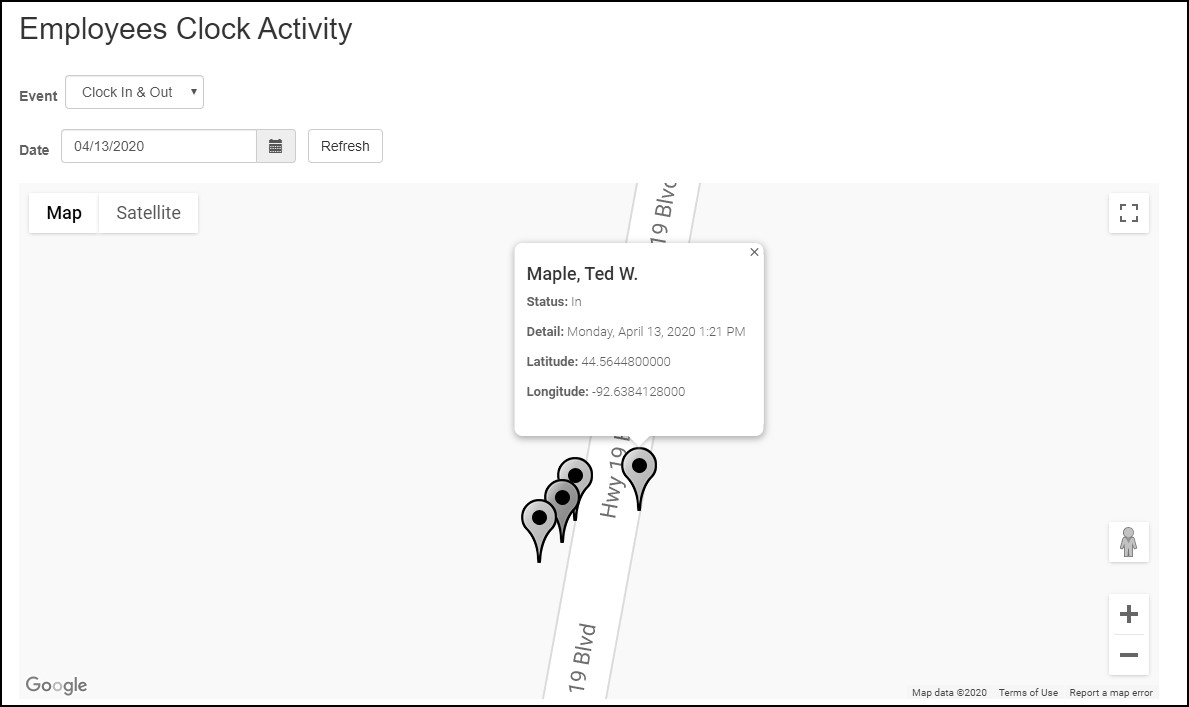The height and width of the screenshot is (707, 1189).
Task: Click the top-left map pin near the road
Action: pos(576,474)
